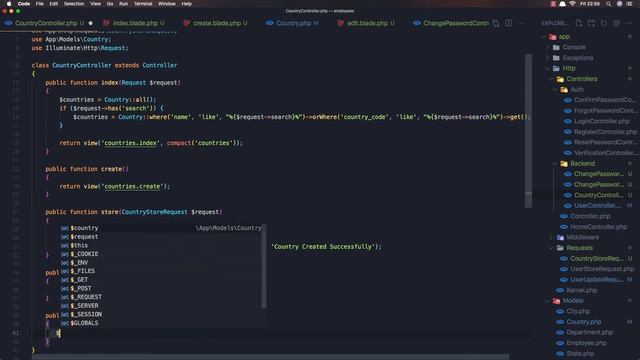Open Kernel.php in Explorer
Viewport: 640px width, 360px height.
[x=581, y=290]
